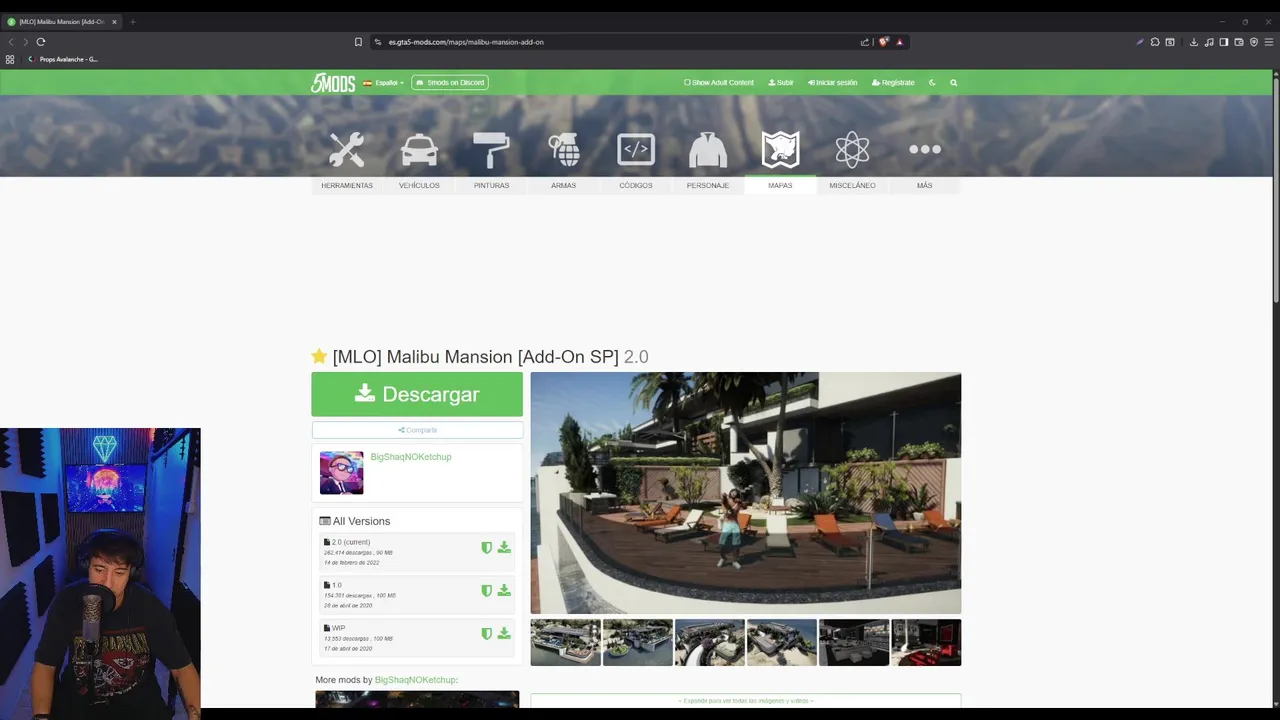1280x720 pixels.
Task: Switch to the Mapas tab label
Action: point(780,185)
